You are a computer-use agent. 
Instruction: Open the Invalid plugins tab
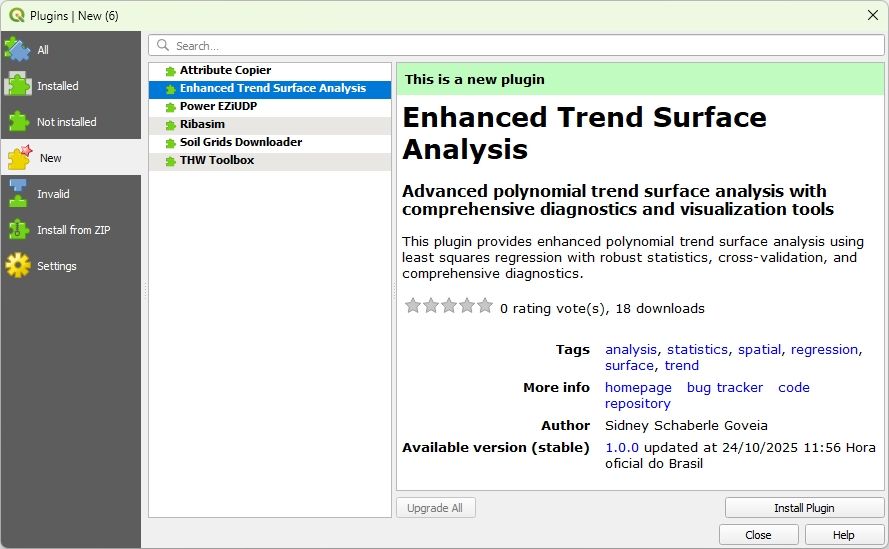coord(71,193)
